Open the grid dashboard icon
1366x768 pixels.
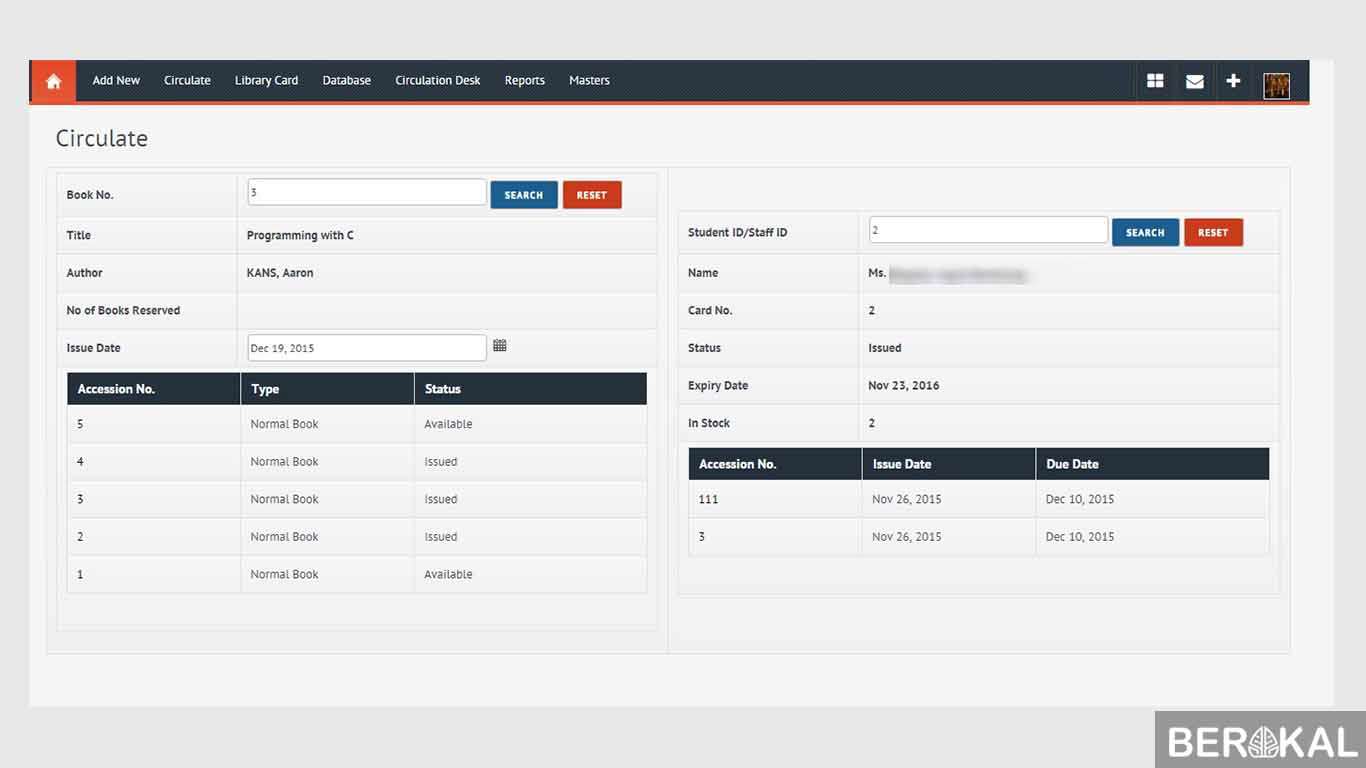click(x=1155, y=81)
